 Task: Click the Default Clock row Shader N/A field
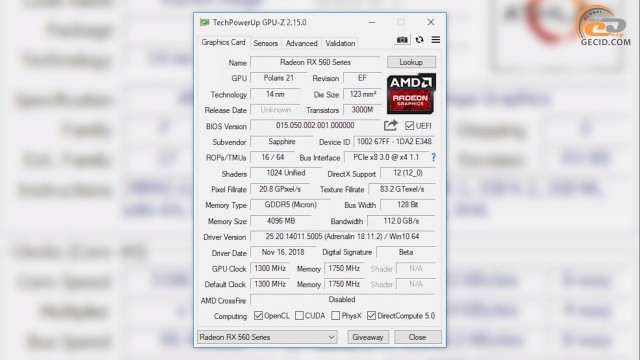[416, 284]
